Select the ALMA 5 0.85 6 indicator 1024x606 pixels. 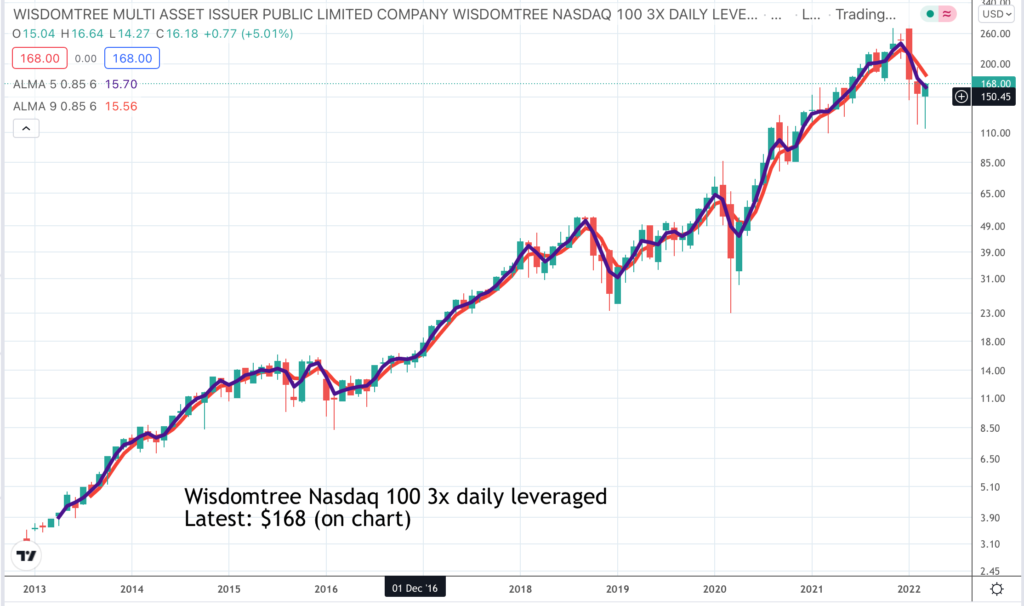[x=55, y=84]
